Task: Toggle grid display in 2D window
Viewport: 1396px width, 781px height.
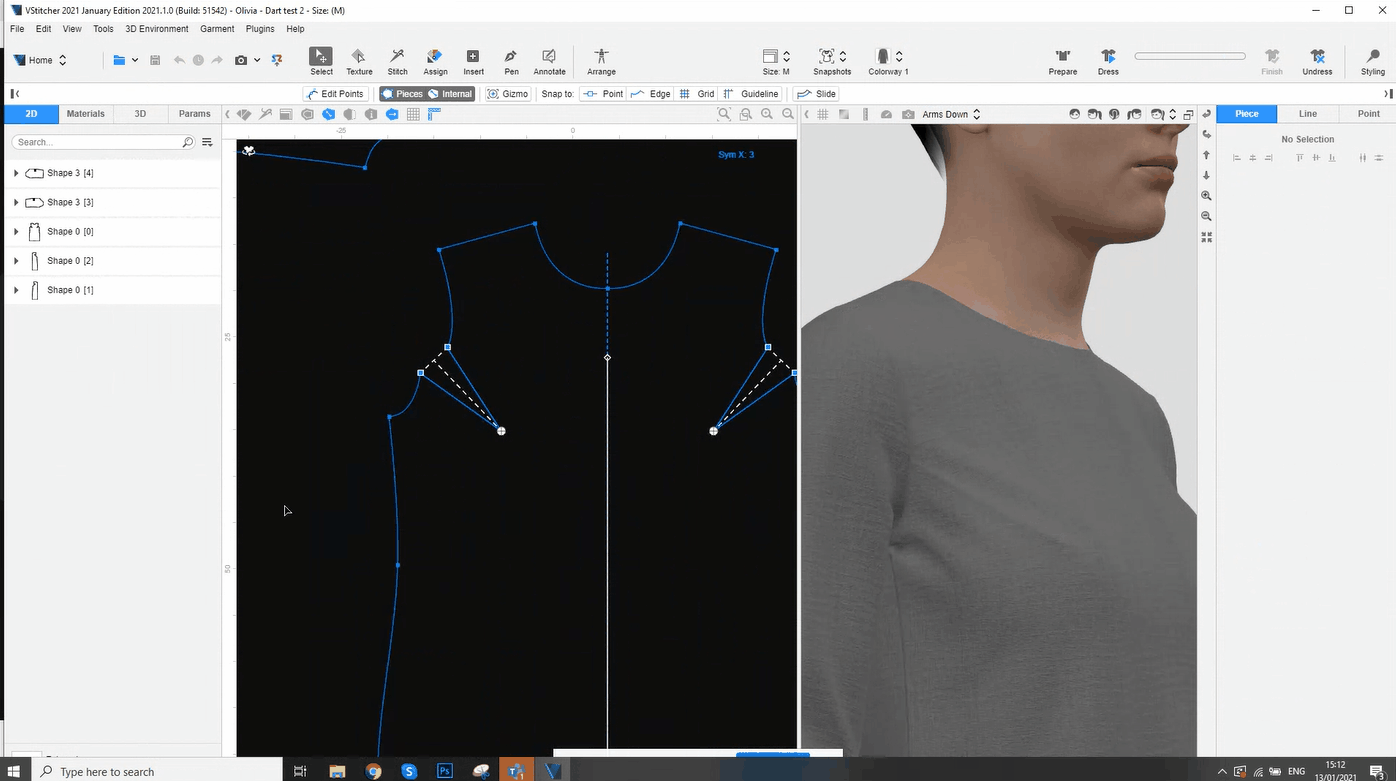Action: pyautogui.click(x=413, y=114)
